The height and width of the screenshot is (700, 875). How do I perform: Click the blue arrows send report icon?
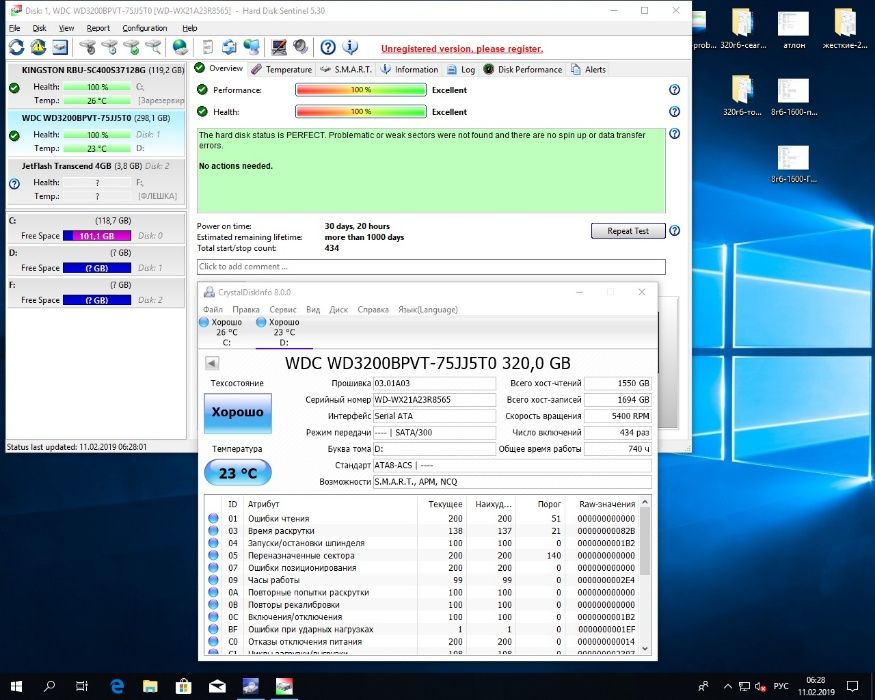[x=229, y=47]
